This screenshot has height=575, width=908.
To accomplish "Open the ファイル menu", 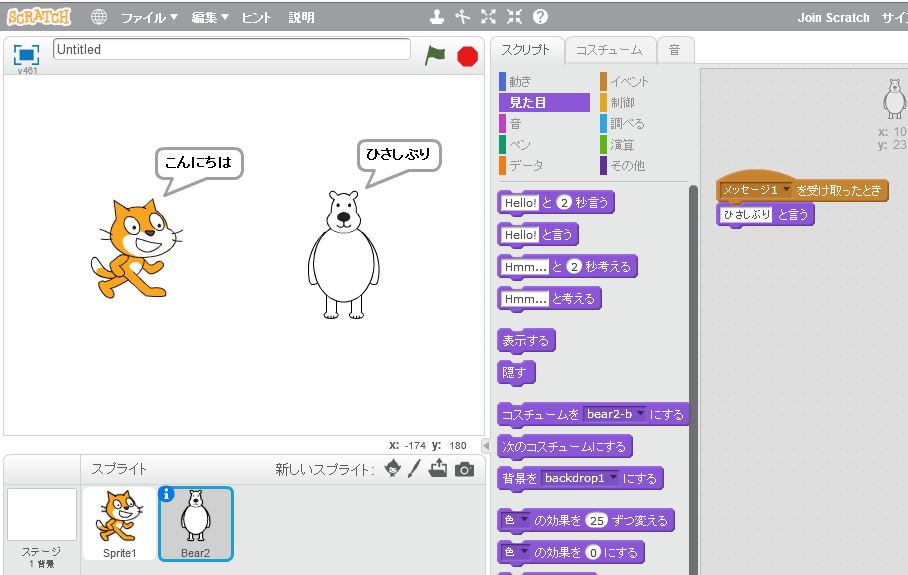I will (149, 18).
